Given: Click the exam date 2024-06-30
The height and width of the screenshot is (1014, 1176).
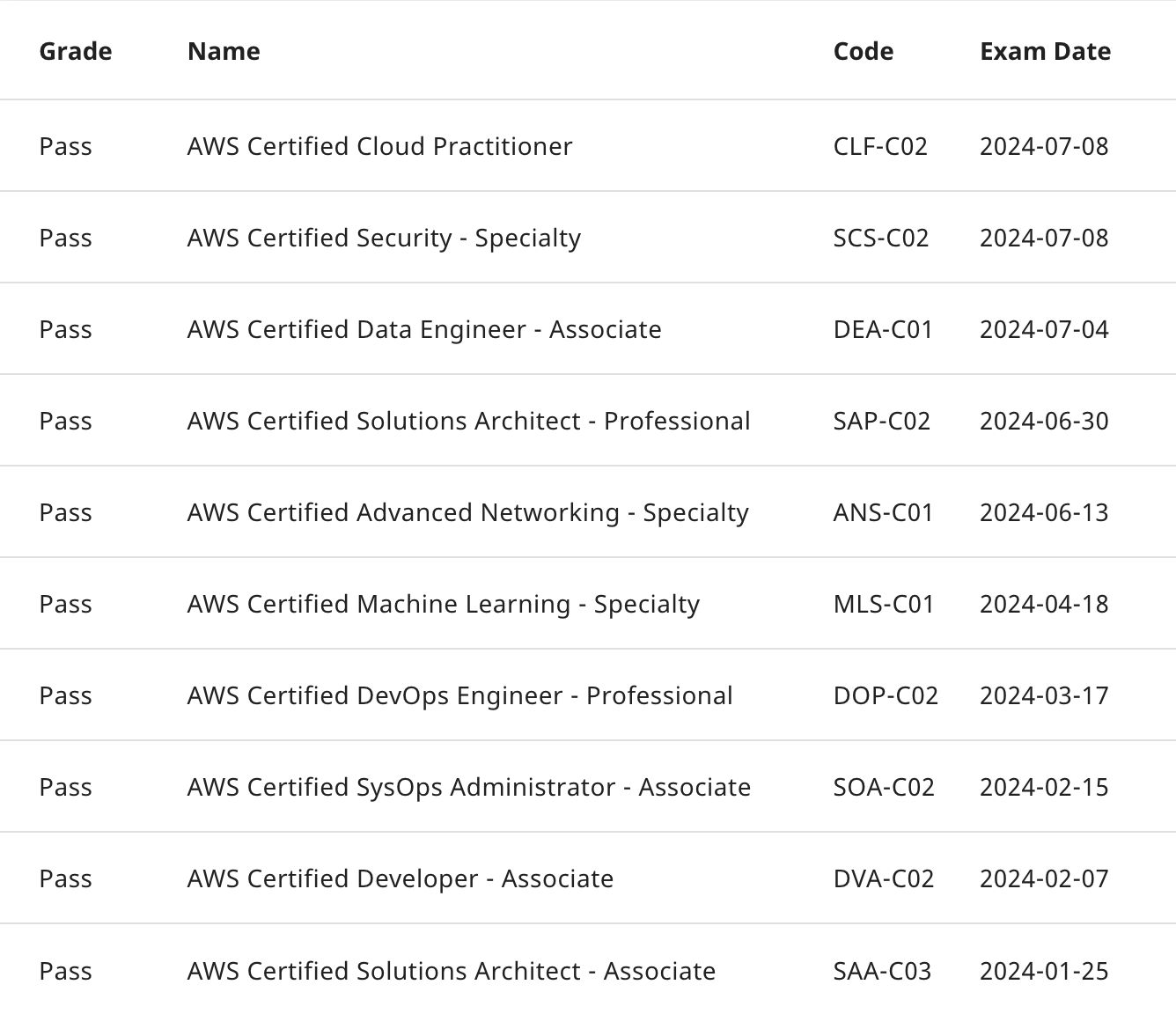Looking at the screenshot, I should tap(1045, 421).
